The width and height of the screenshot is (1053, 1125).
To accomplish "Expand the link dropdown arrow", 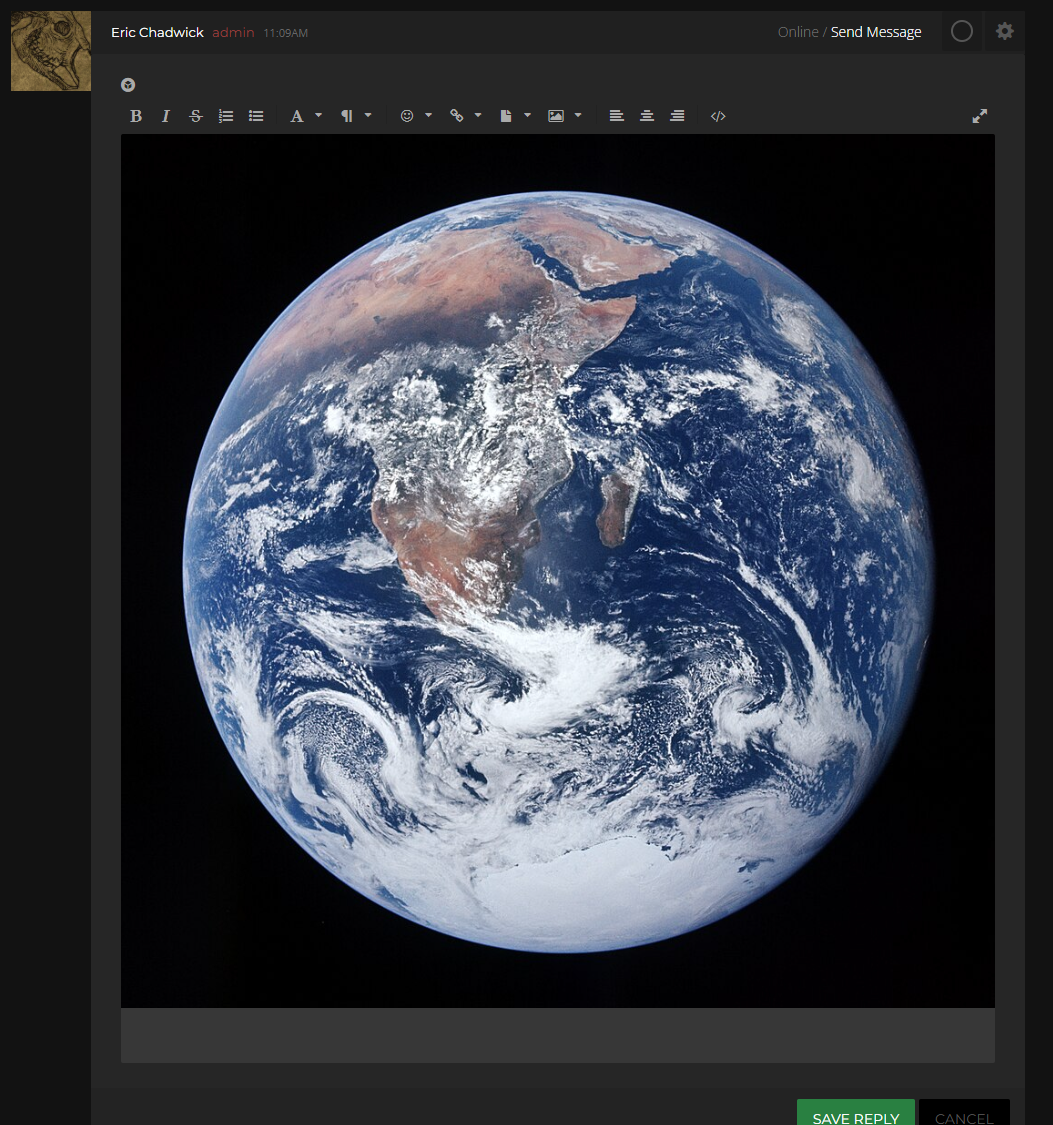I will click(x=478, y=115).
